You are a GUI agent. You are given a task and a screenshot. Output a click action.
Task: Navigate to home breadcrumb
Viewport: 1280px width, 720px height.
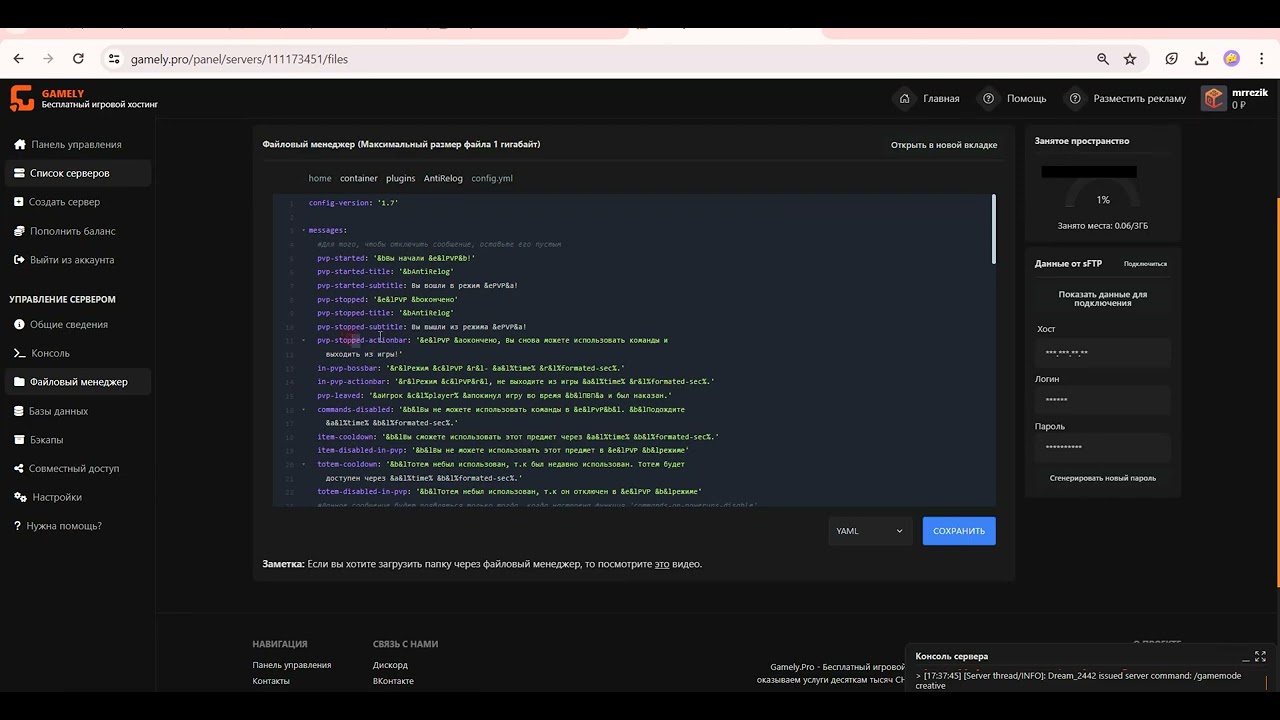tap(320, 178)
